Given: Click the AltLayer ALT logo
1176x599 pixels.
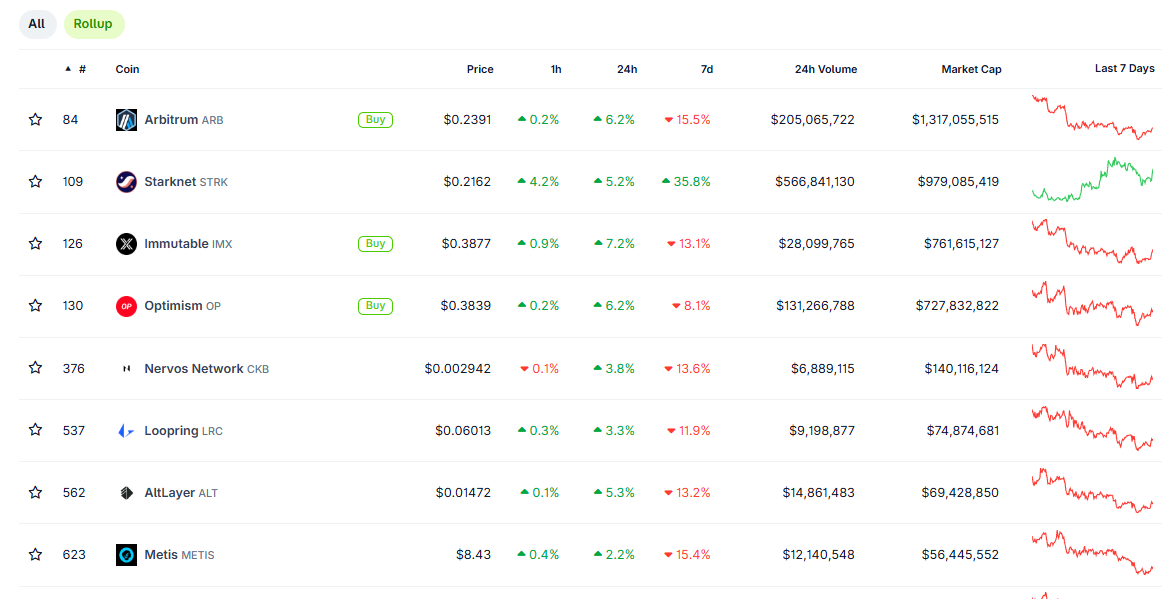Looking at the screenshot, I should (126, 491).
